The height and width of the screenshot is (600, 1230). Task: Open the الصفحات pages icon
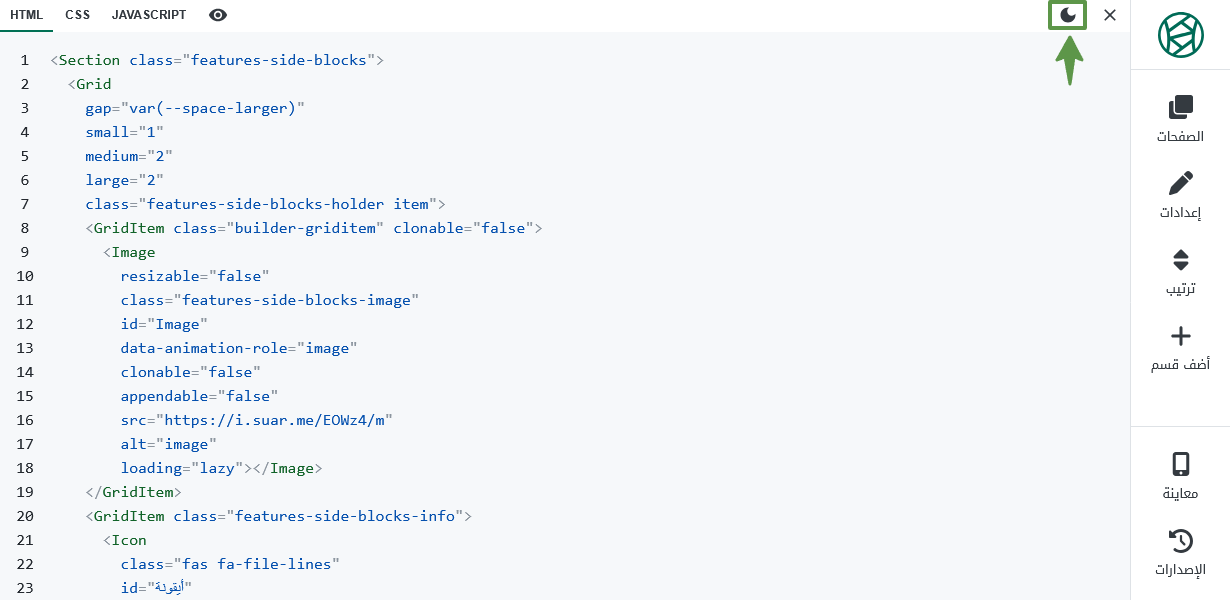tap(1181, 106)
